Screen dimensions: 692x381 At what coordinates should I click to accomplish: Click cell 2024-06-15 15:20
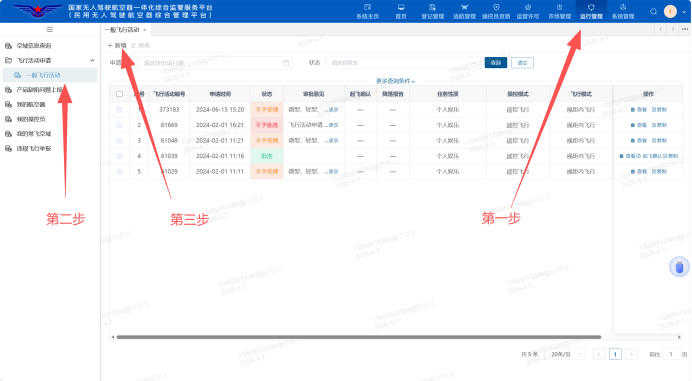pos(220,109)
